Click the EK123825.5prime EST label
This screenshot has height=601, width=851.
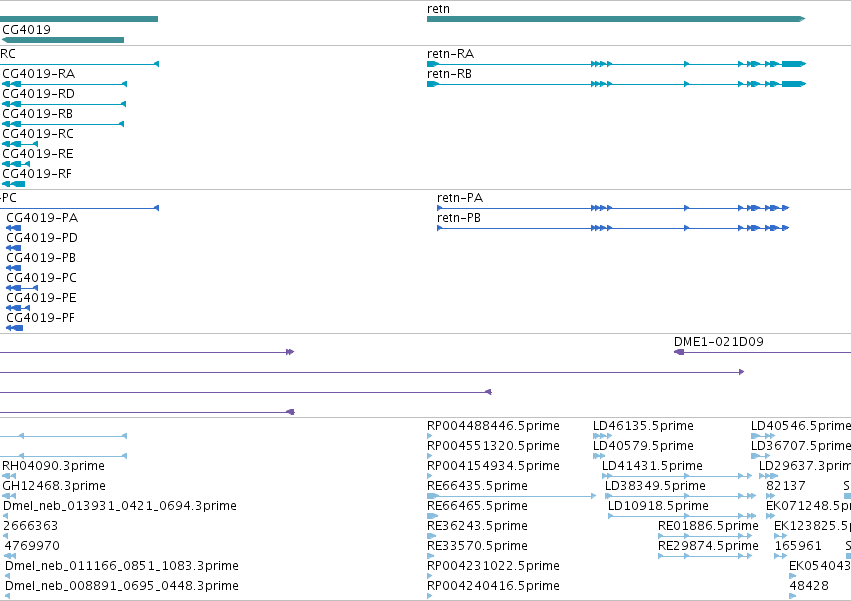[812, 526]
